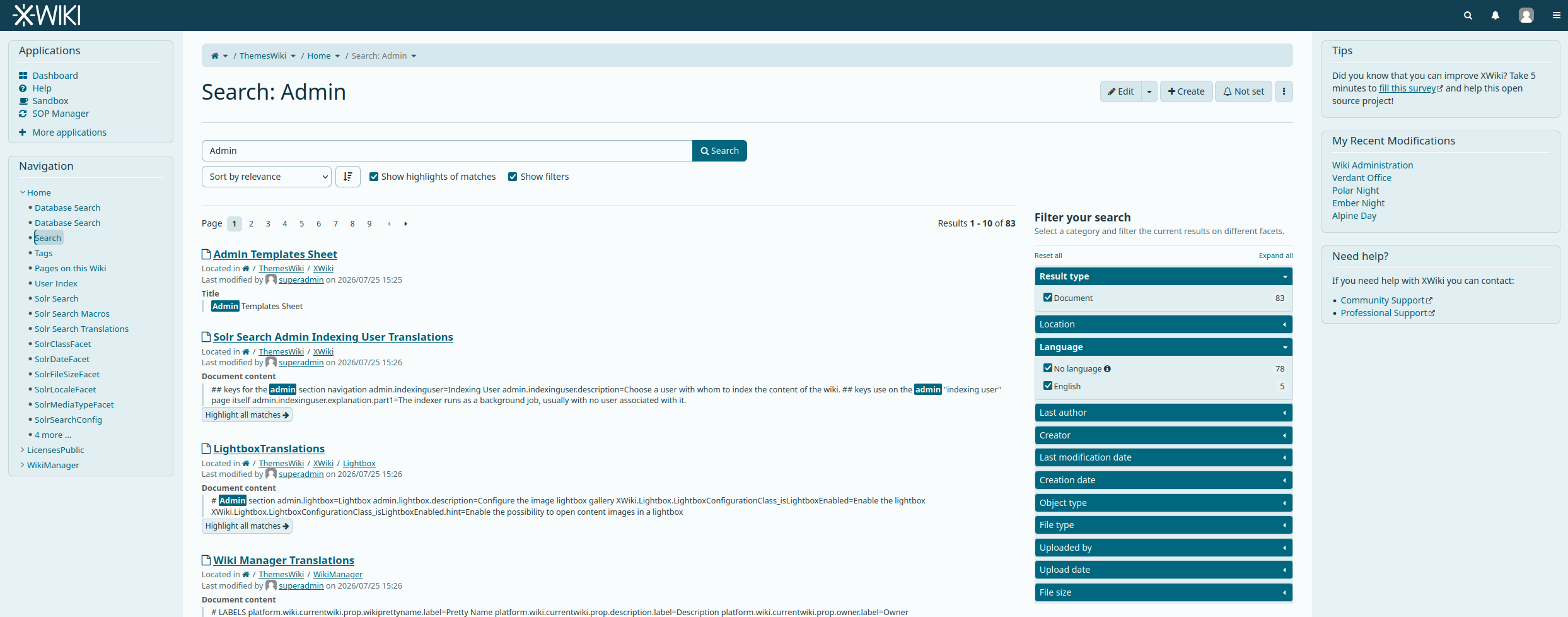1568x617 pixels.
Task: Go to results page 9
Action: 369,223
